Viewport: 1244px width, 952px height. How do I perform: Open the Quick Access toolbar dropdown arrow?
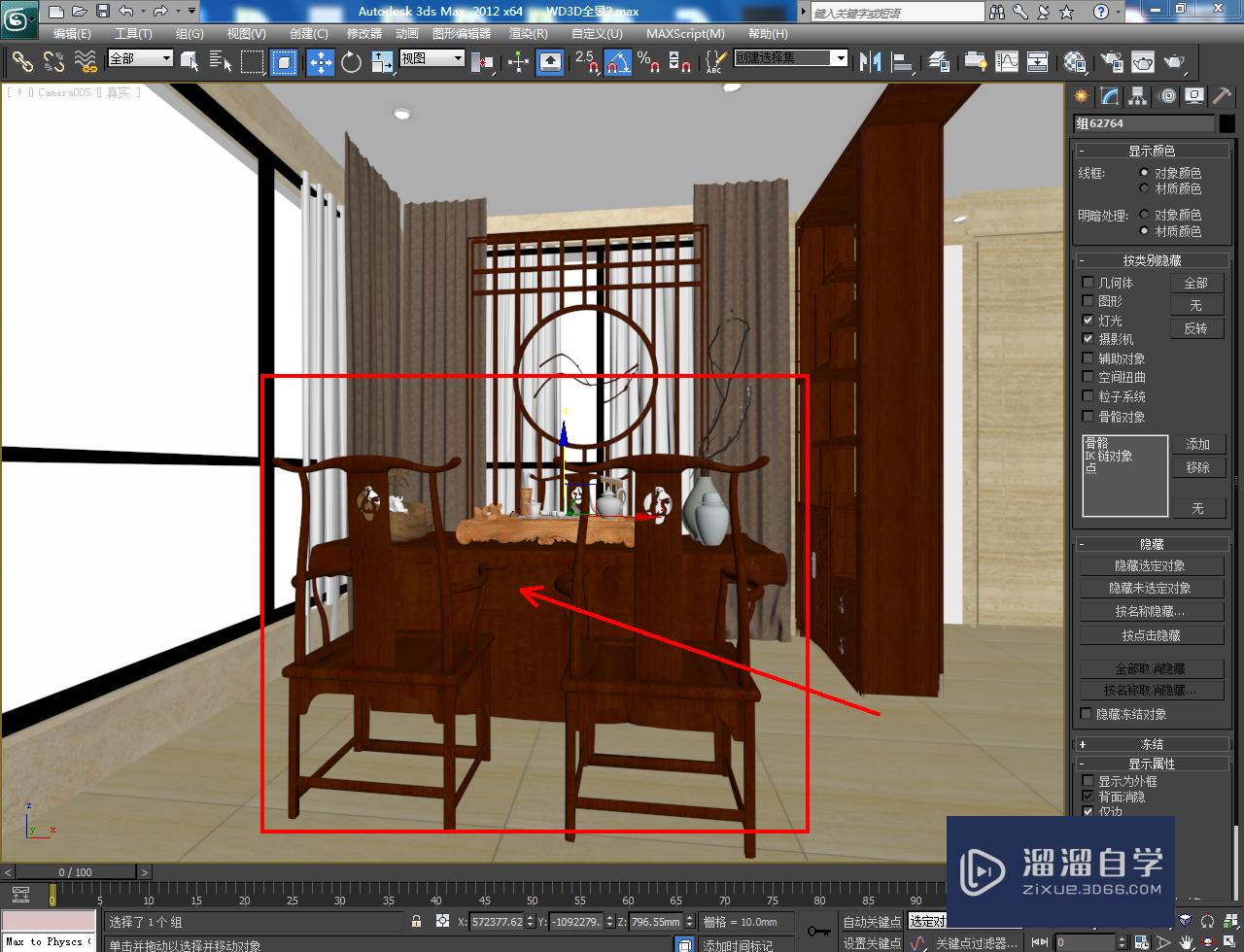191,12
